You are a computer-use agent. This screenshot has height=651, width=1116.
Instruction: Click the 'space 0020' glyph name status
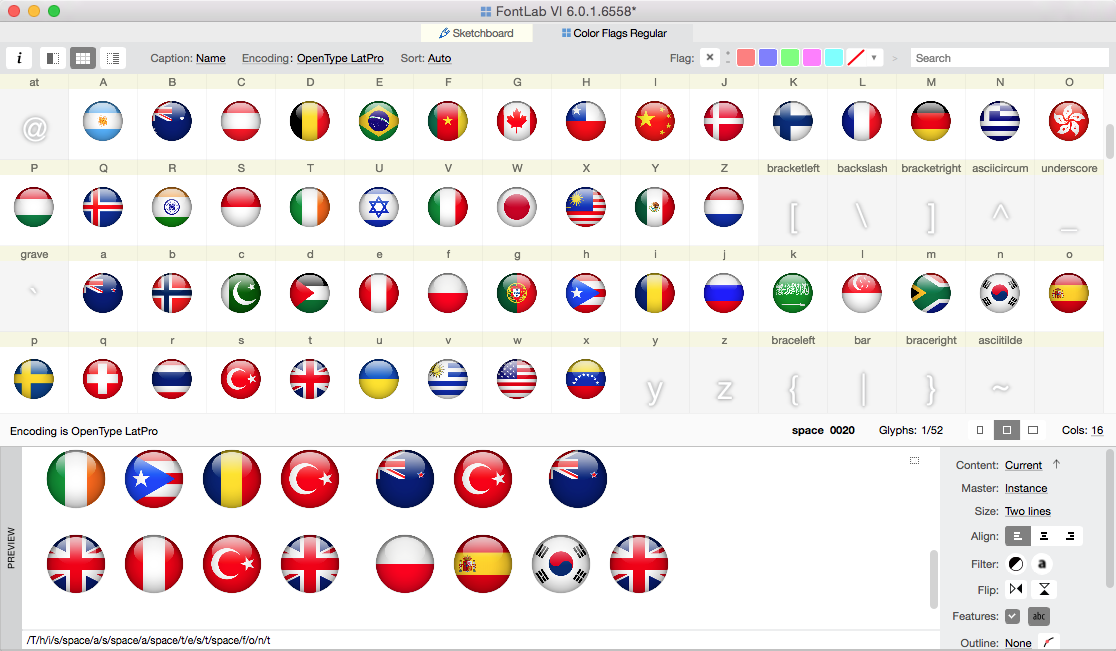coord(823,430)
